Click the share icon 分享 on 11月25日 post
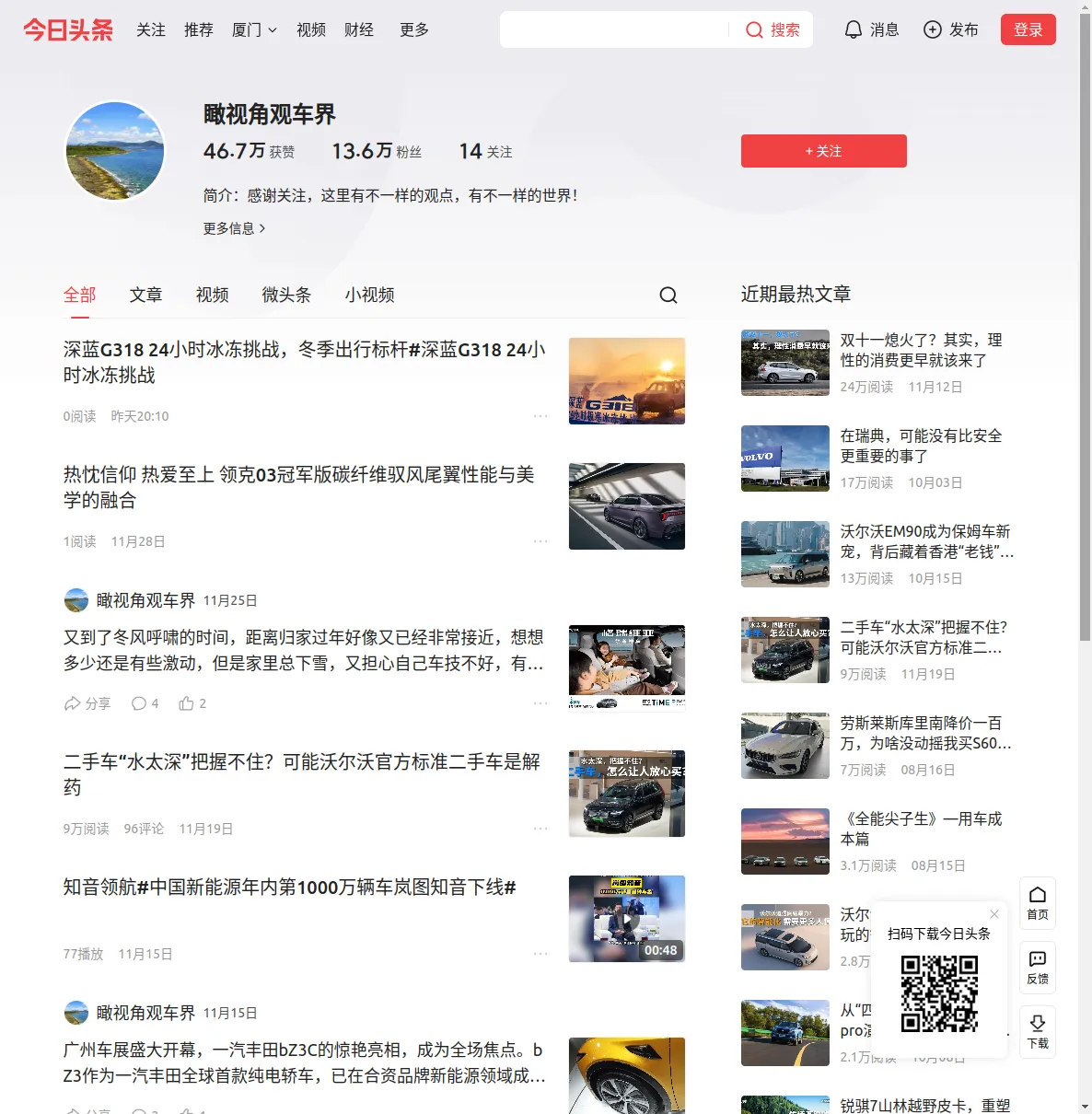1092x1114 pixels. (87, 703)
